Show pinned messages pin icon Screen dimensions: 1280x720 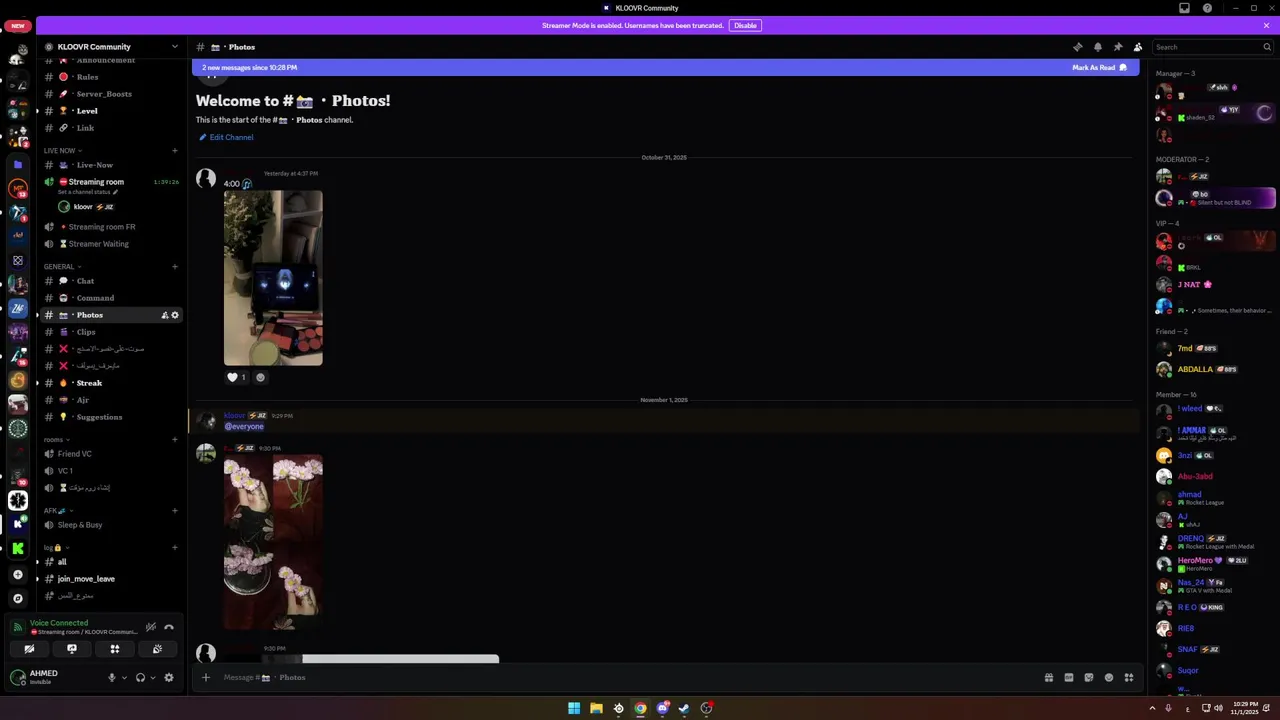click(x=1118, y=47)
